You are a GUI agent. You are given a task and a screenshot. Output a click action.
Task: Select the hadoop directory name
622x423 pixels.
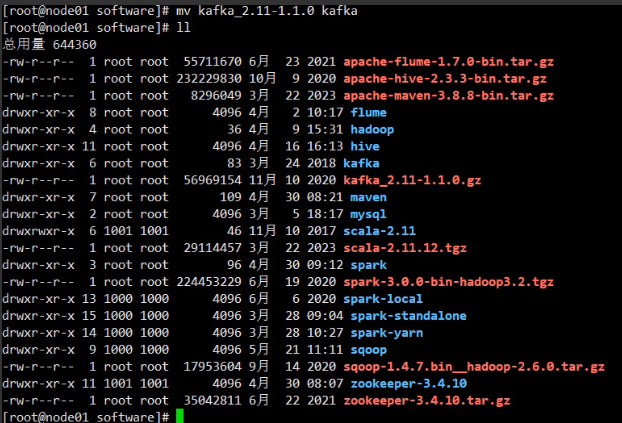click(x=372, y=130)
